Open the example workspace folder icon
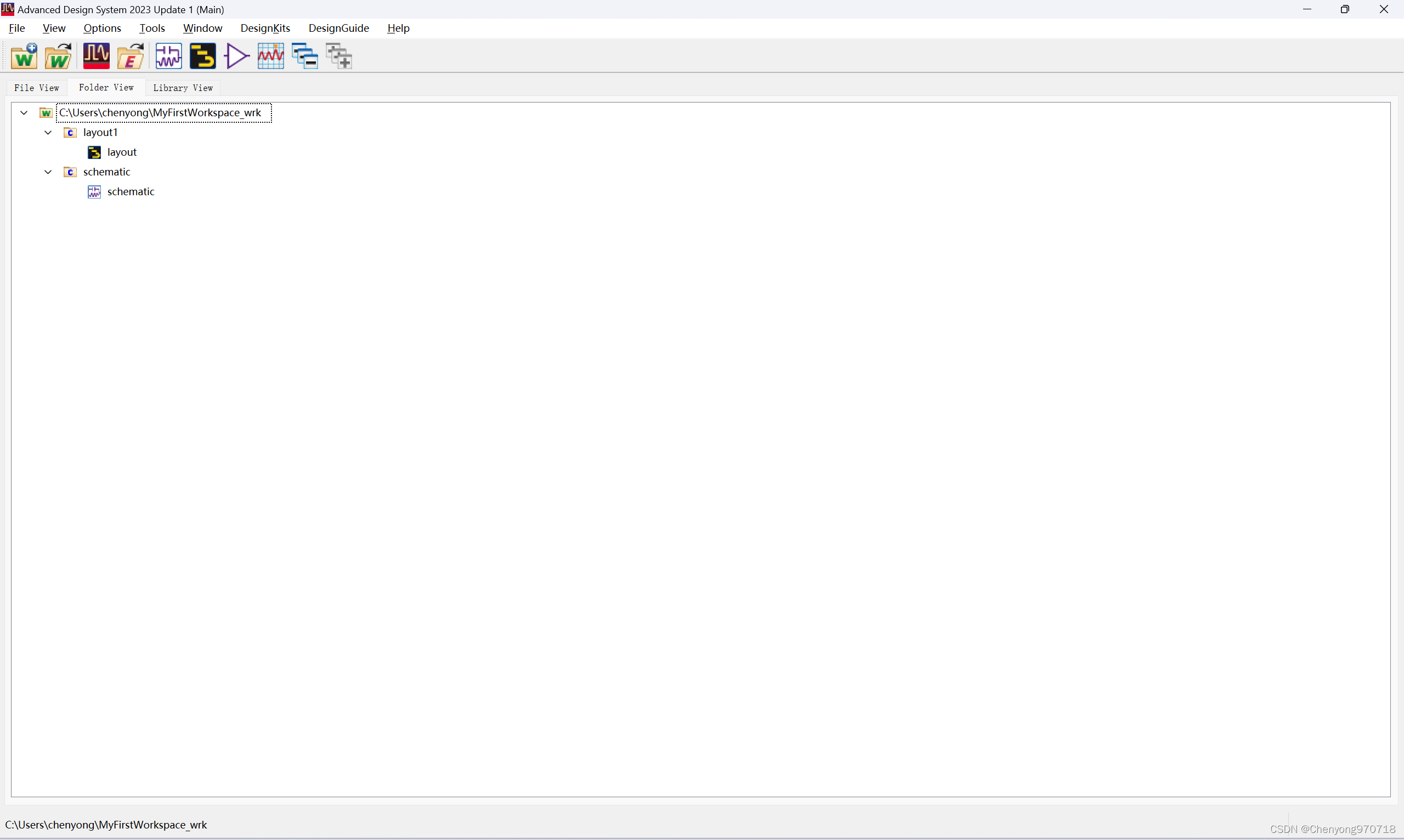This screenshot has width=1404, height=840. (130, 55)
